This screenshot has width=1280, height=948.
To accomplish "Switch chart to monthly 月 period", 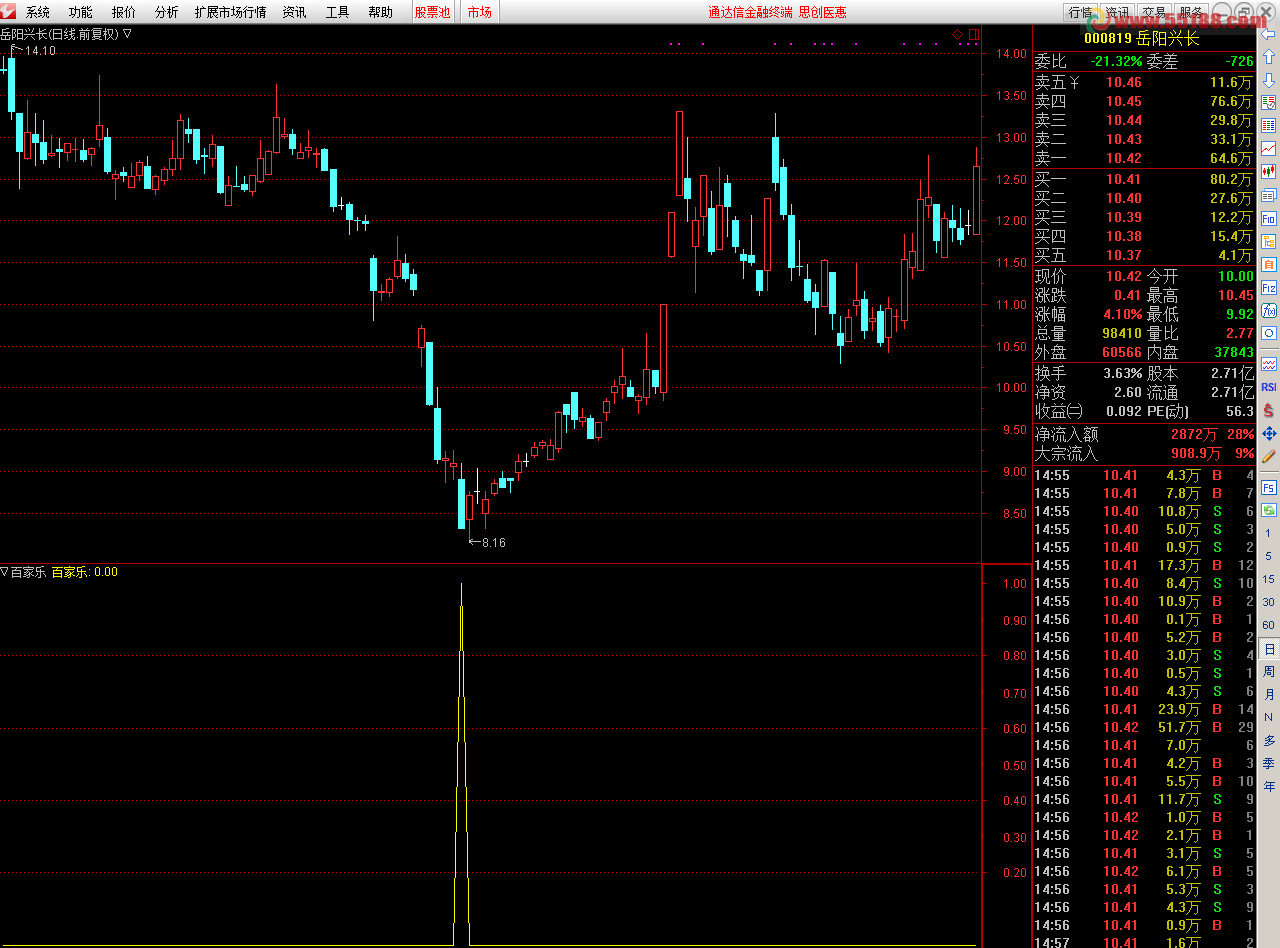I will pos(1268,694).
